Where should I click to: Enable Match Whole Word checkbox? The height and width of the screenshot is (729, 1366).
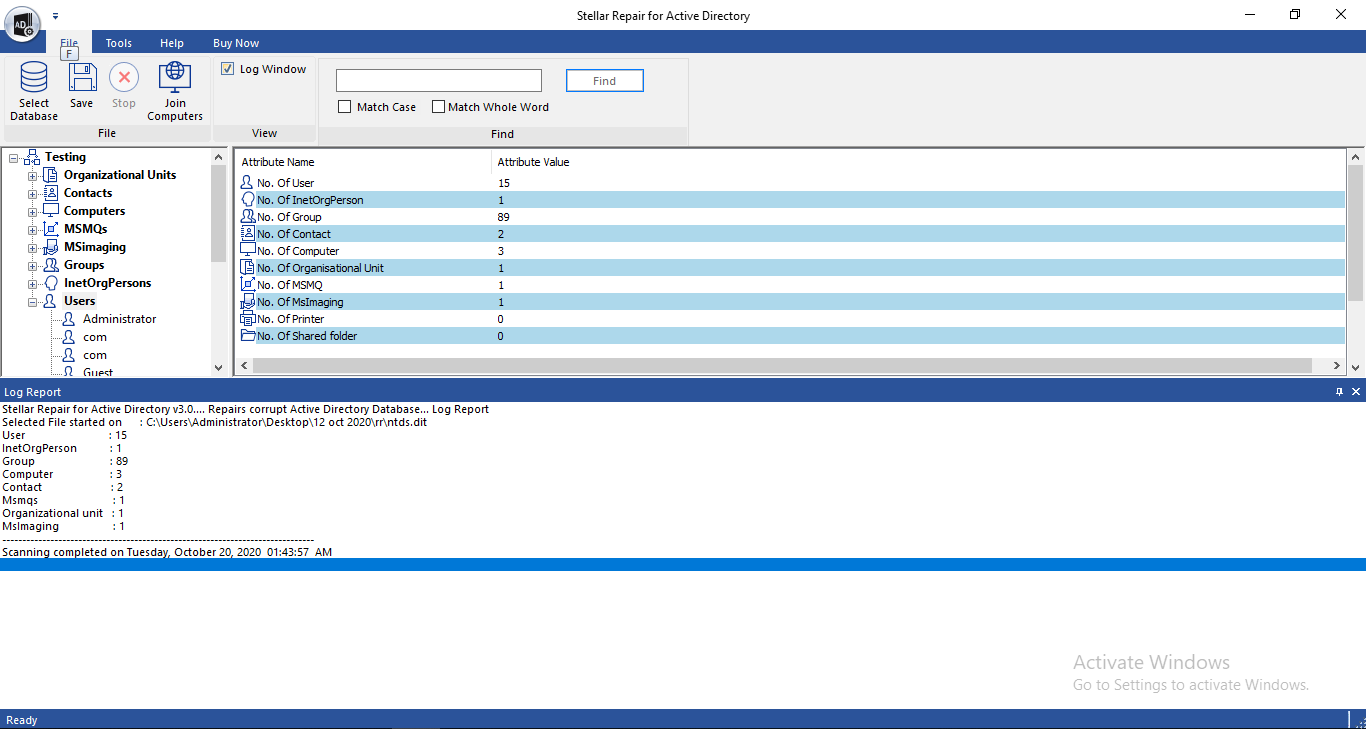coord(438,107)
